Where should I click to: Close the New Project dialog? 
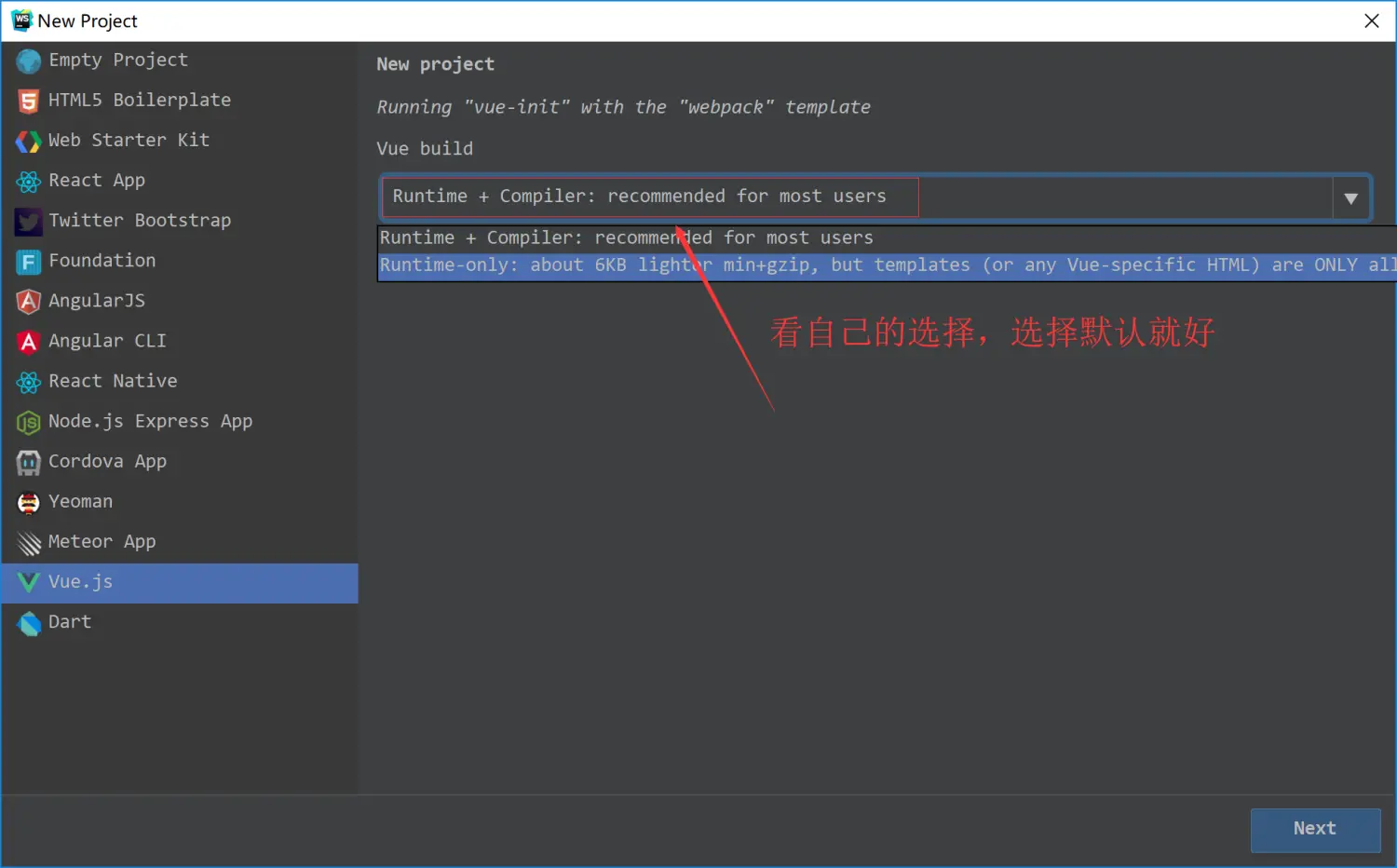coord(1372,20)
